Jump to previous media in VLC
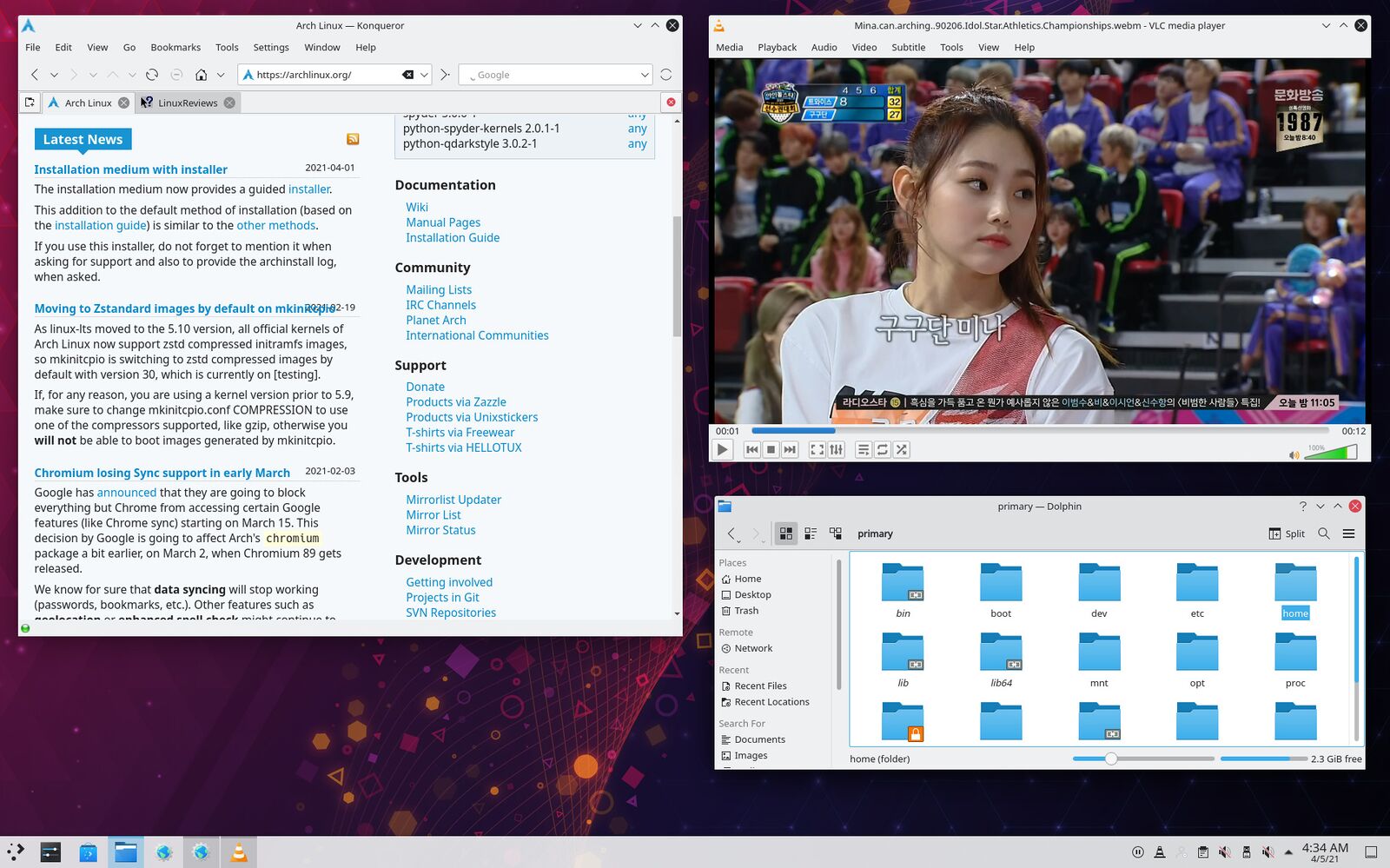1390x868 pixels. coord(752,449)
